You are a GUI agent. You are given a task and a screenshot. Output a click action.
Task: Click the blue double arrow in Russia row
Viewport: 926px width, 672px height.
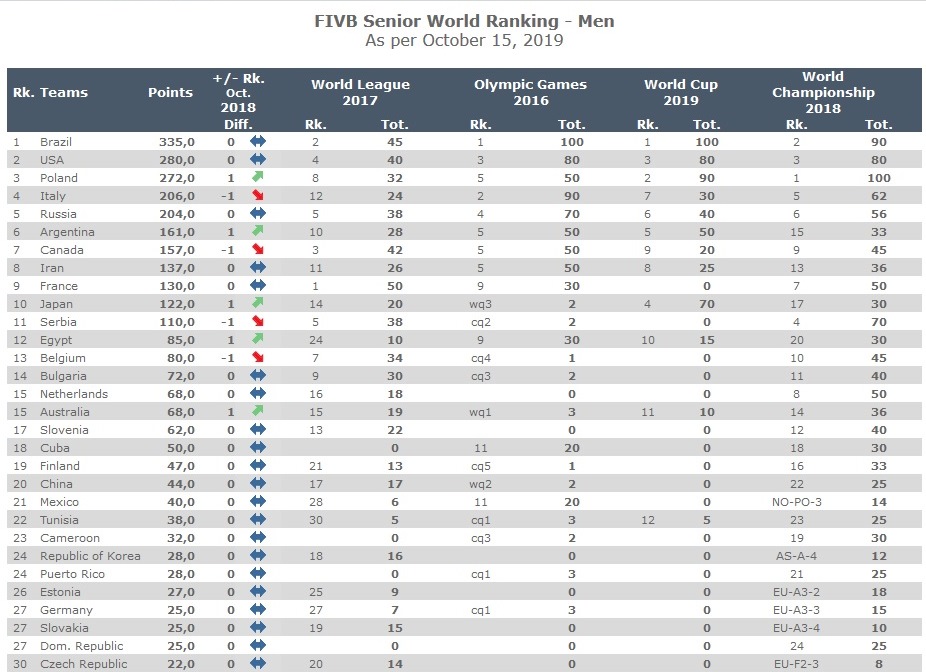pyautogui.click(x=258, y=213)
